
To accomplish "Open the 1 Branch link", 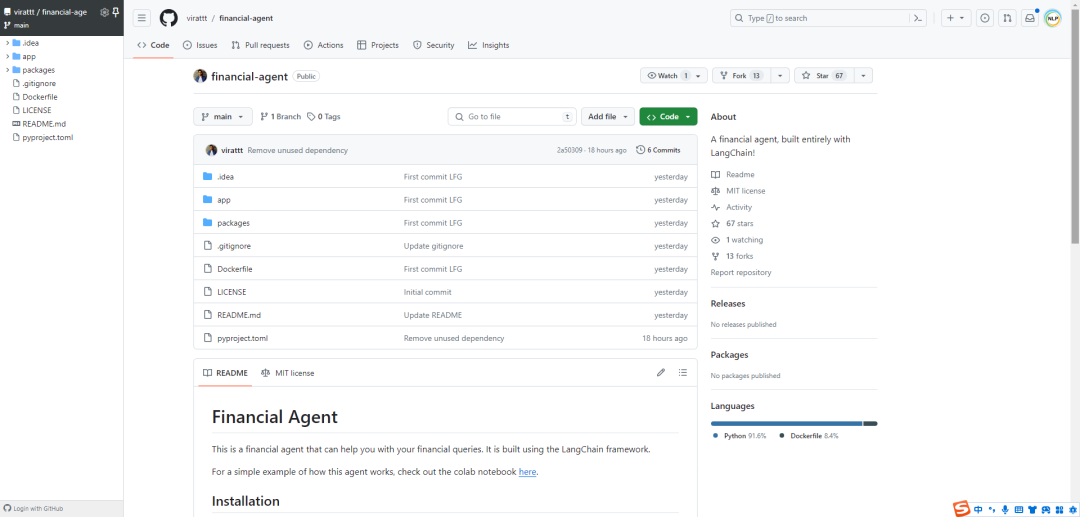I will (x=280, y=116).
